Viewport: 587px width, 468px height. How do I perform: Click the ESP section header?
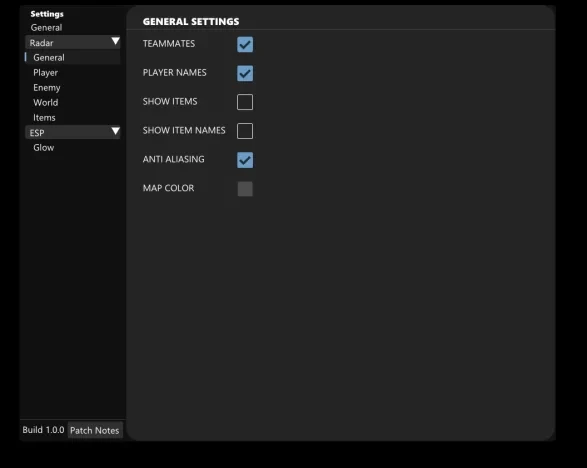pyautogui.click(x=73, y=132)
